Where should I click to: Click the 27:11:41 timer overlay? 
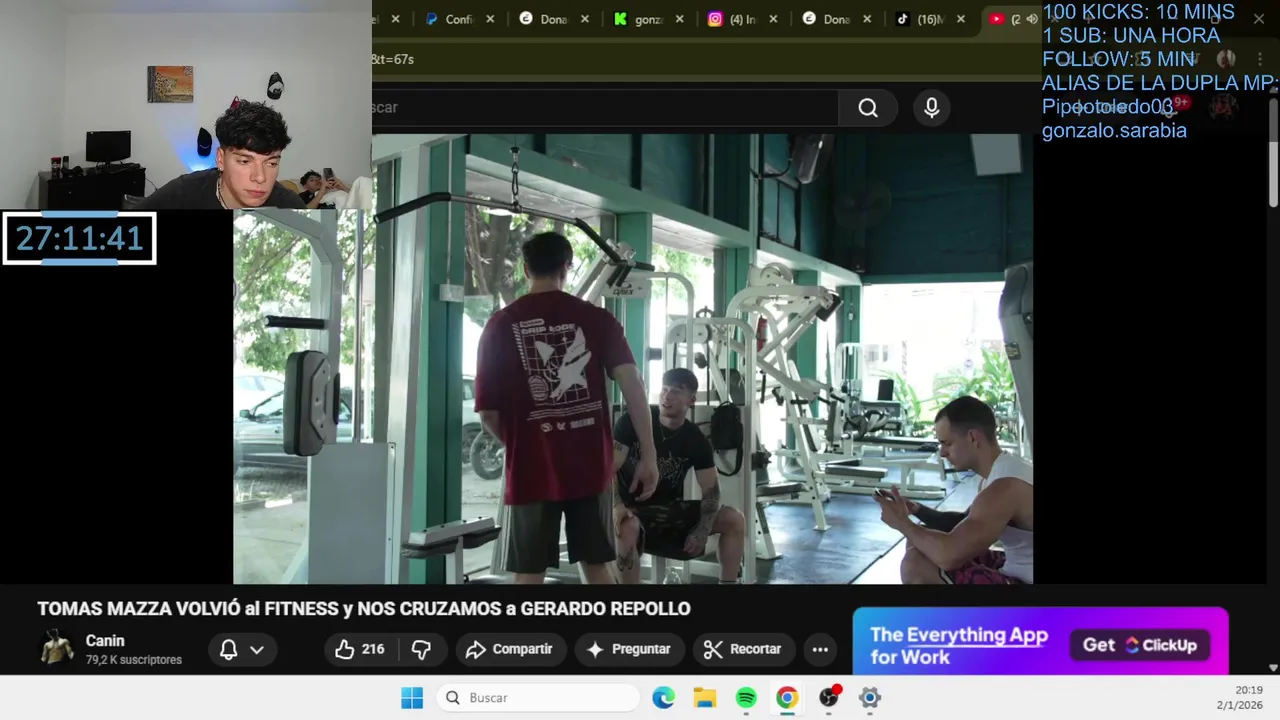79,238
